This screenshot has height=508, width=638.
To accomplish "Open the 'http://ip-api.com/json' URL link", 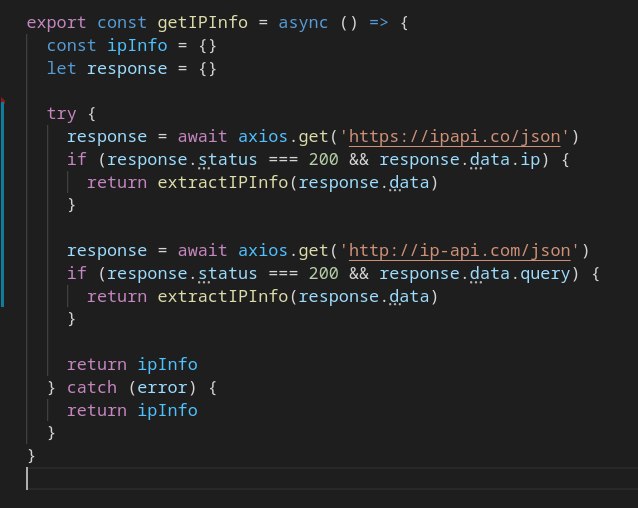I will click(460, 251).
